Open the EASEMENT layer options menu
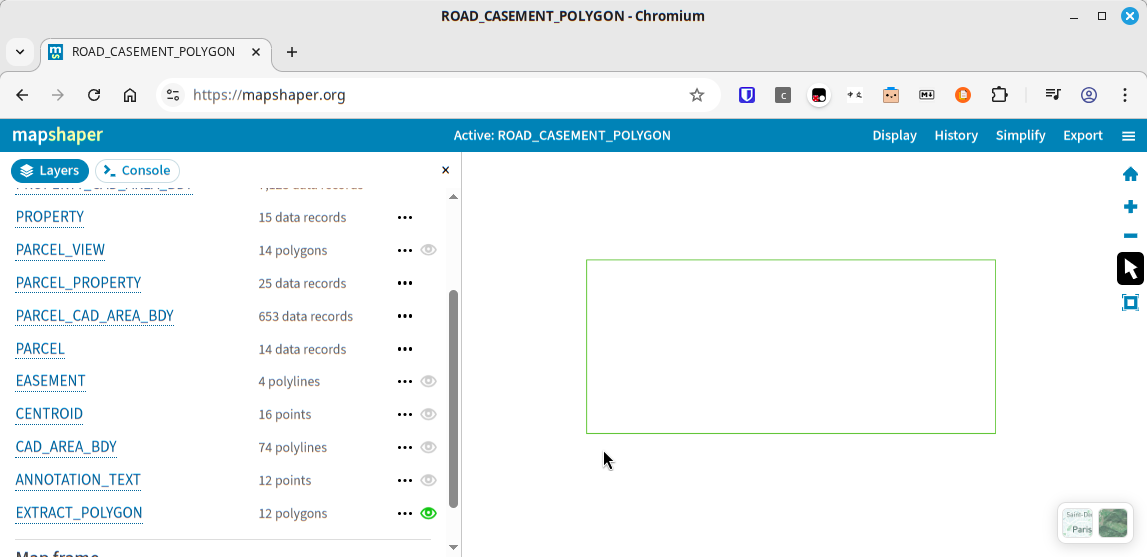This screenshot has height=557, width=1147. [x=405, y=381]
